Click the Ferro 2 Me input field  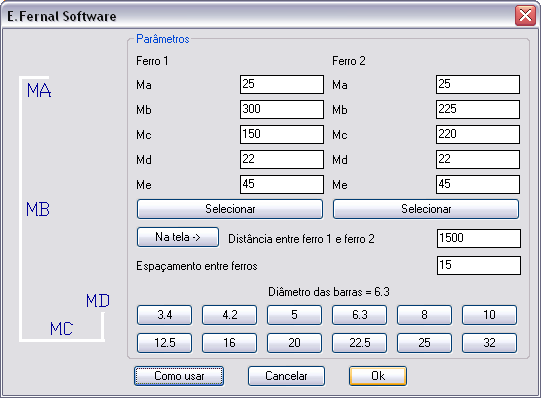(x=478, y=185)
